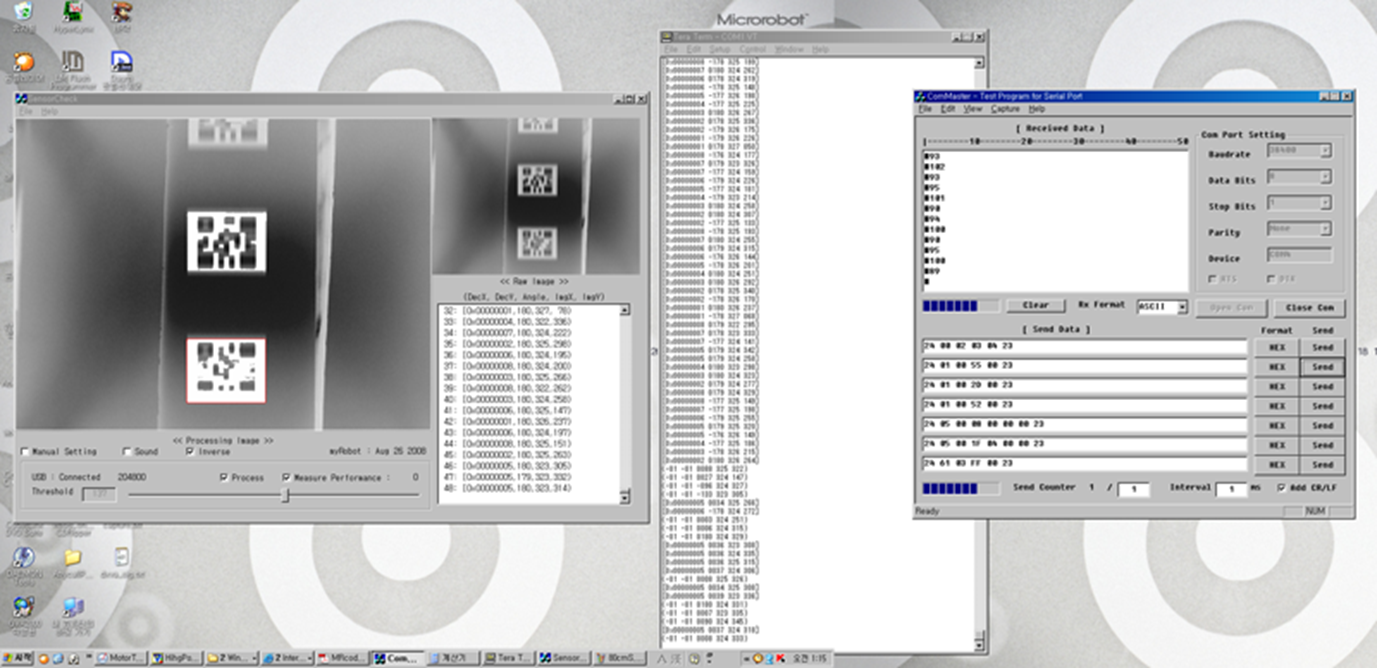Click the orange quick launch icon in taskbar
The image size is (1377, 668).
pos(43,658)
